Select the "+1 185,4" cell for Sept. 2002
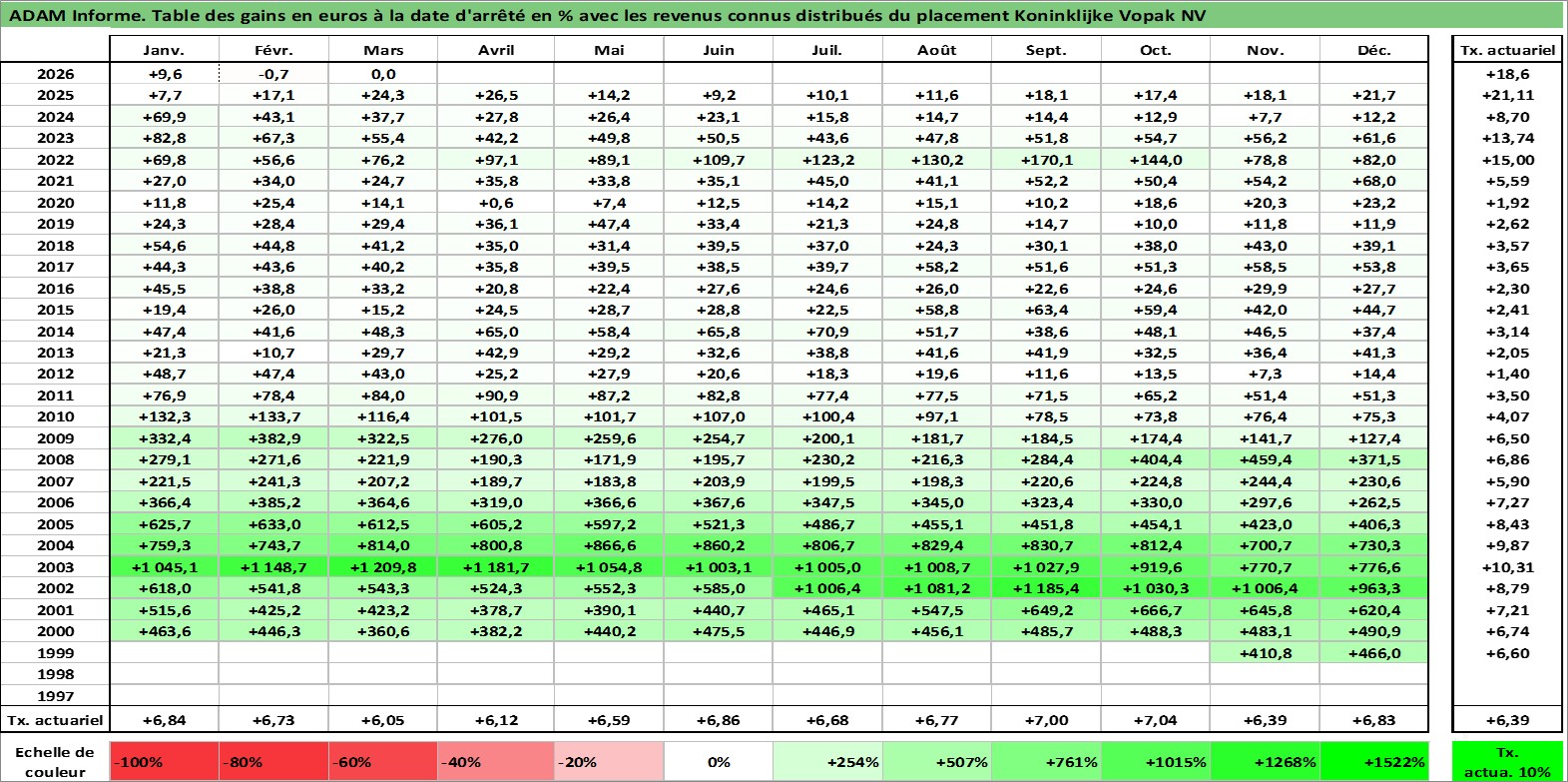This screenshot has width=1568, height=782. click(x=1046, y=588)
